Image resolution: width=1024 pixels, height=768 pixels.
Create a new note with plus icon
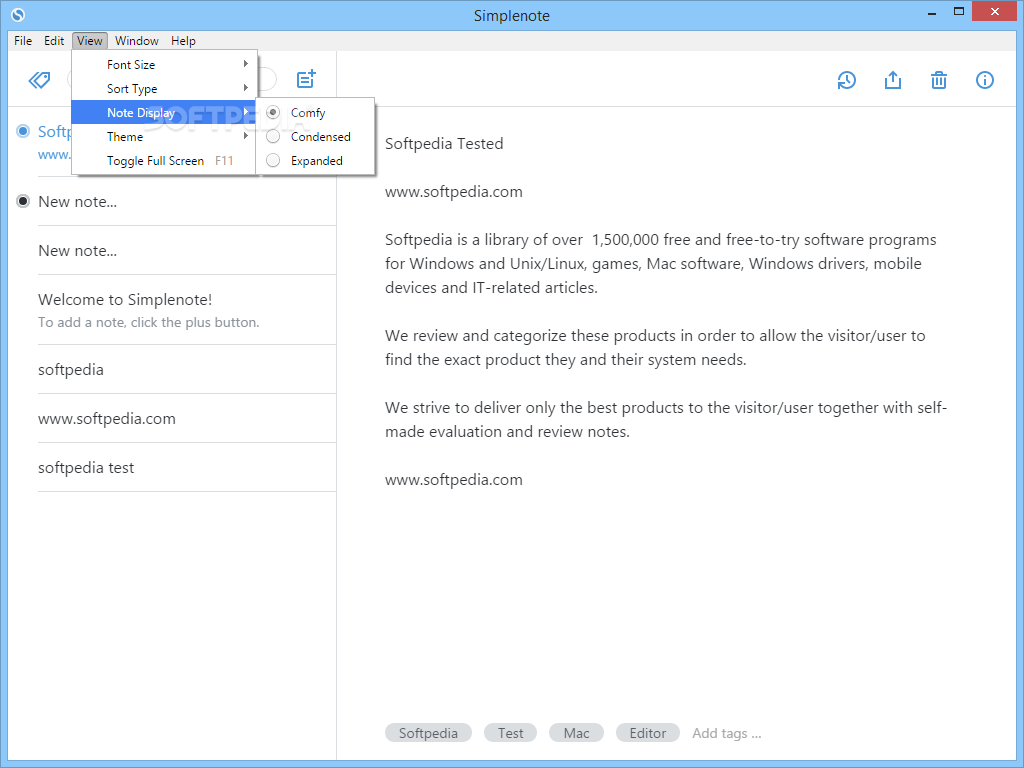(x=306, y=79)
